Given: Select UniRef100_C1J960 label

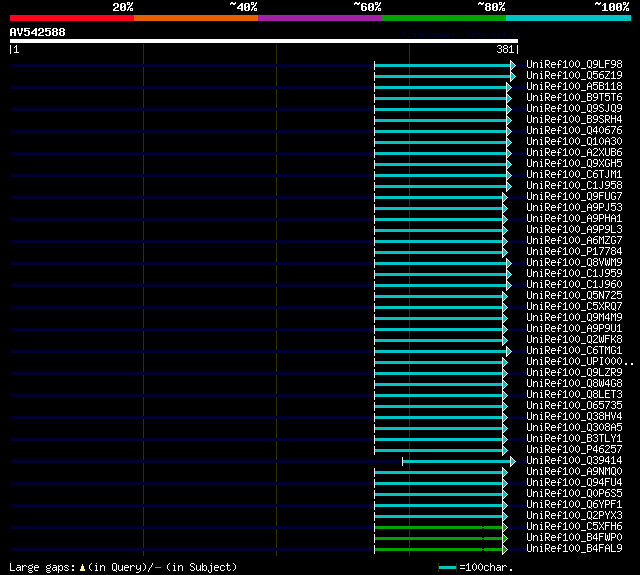Looking at the screenshot, I should click(x=574, y=285).
